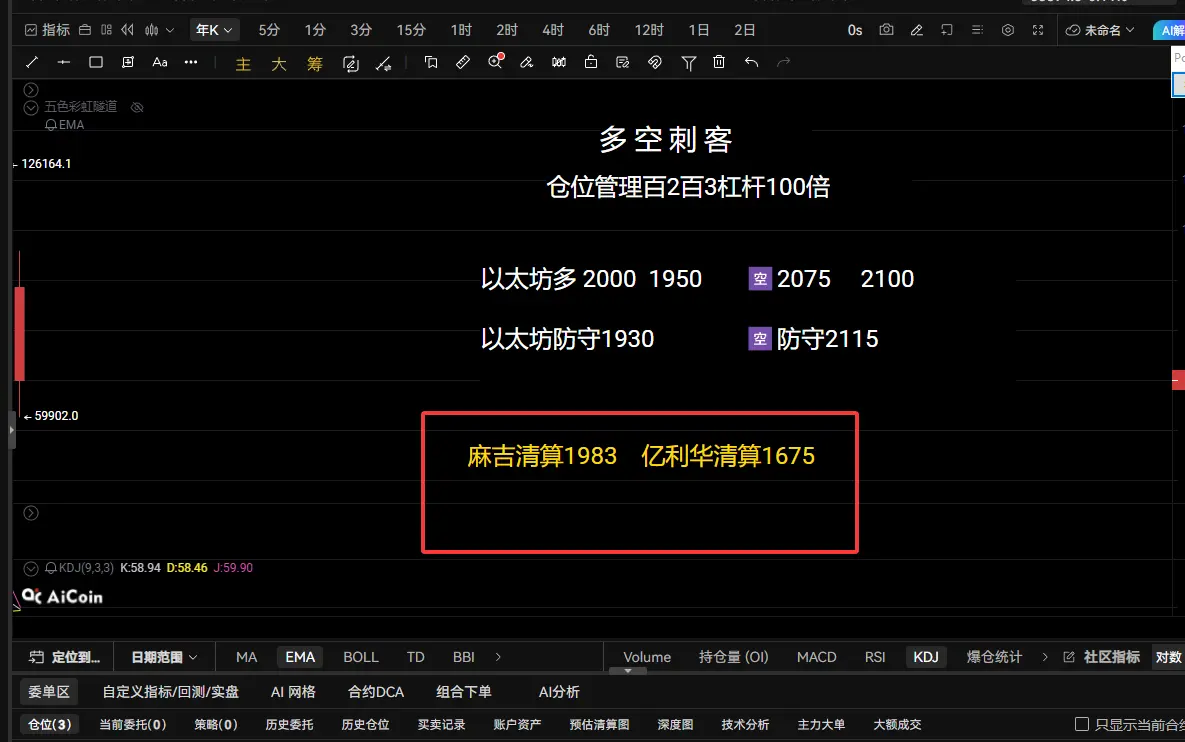Screen dimensions: 1185x742
Task: Select the eraser tool
Action: click(527, 62)
